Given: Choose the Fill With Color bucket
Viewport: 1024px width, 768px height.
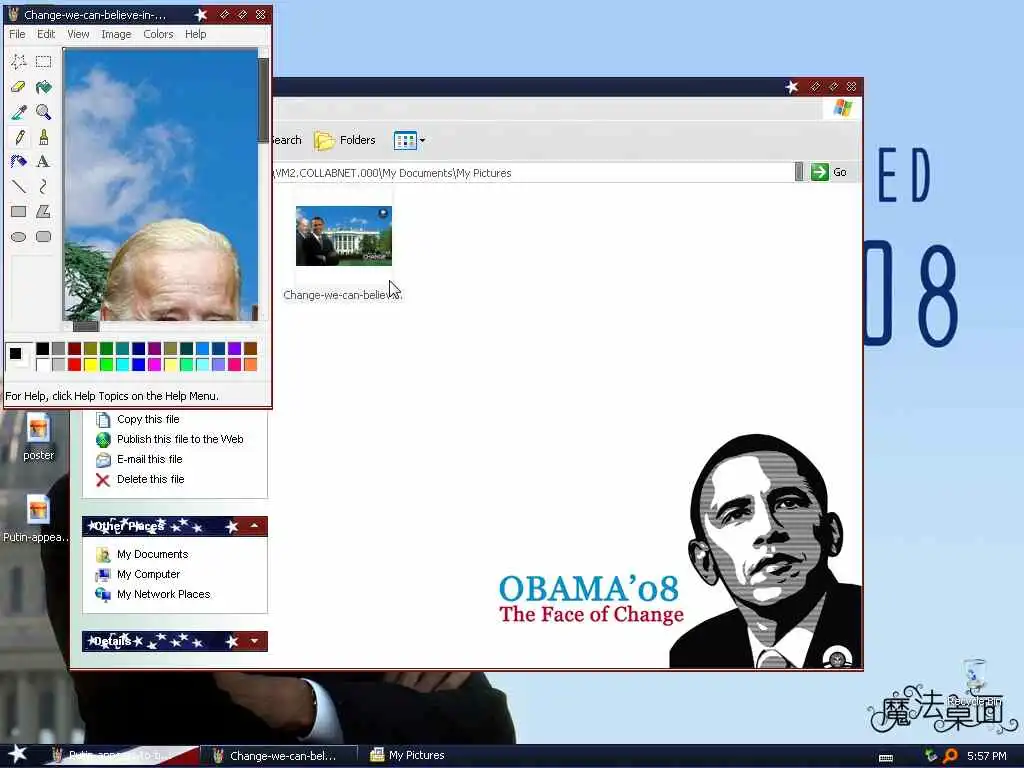Looking at the screenshot, I should (x=43, y=87).
